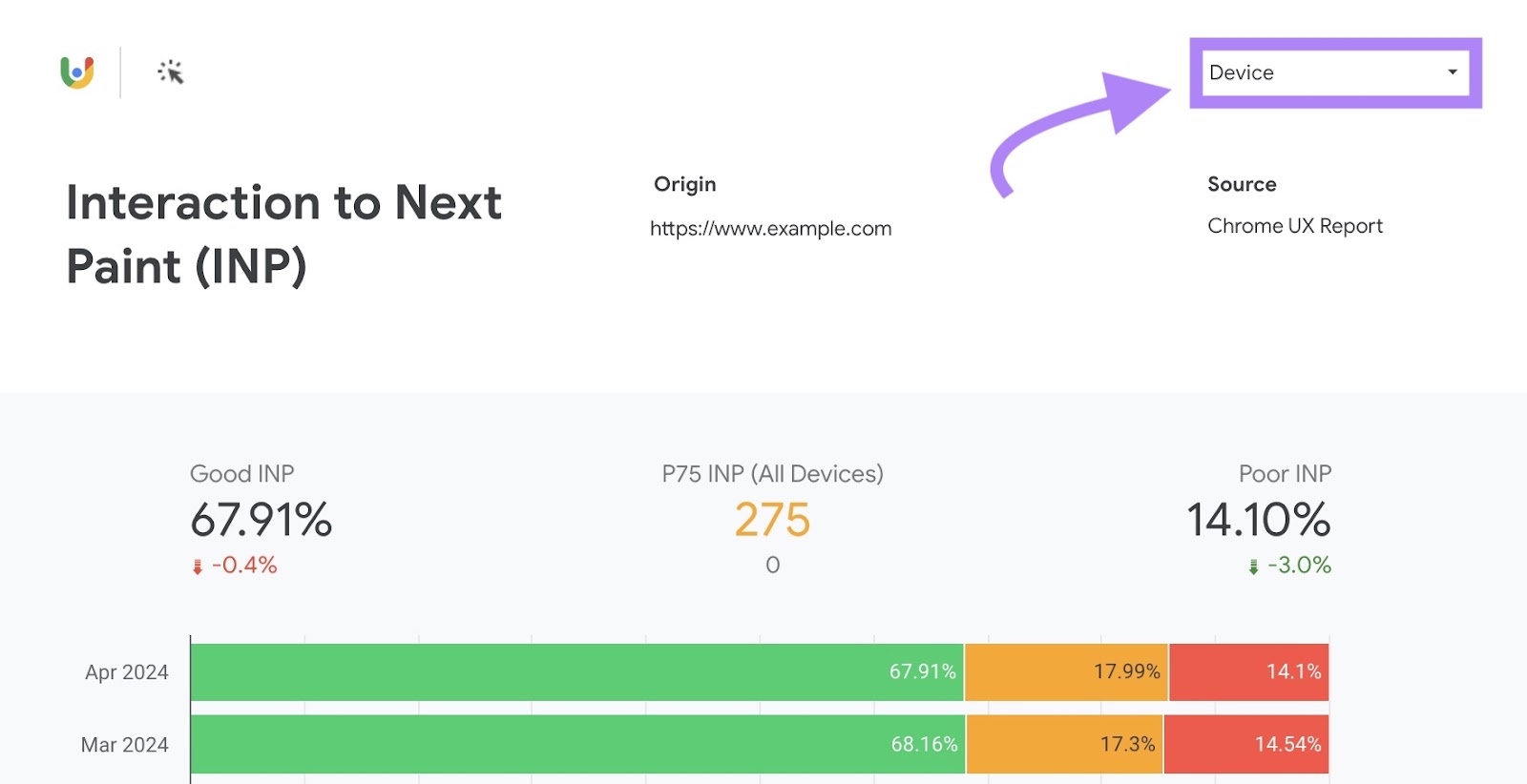This screenshot has width=1527, height=784.
Task: Click the Chrome UX Report source label
Action: (1294, 226)
